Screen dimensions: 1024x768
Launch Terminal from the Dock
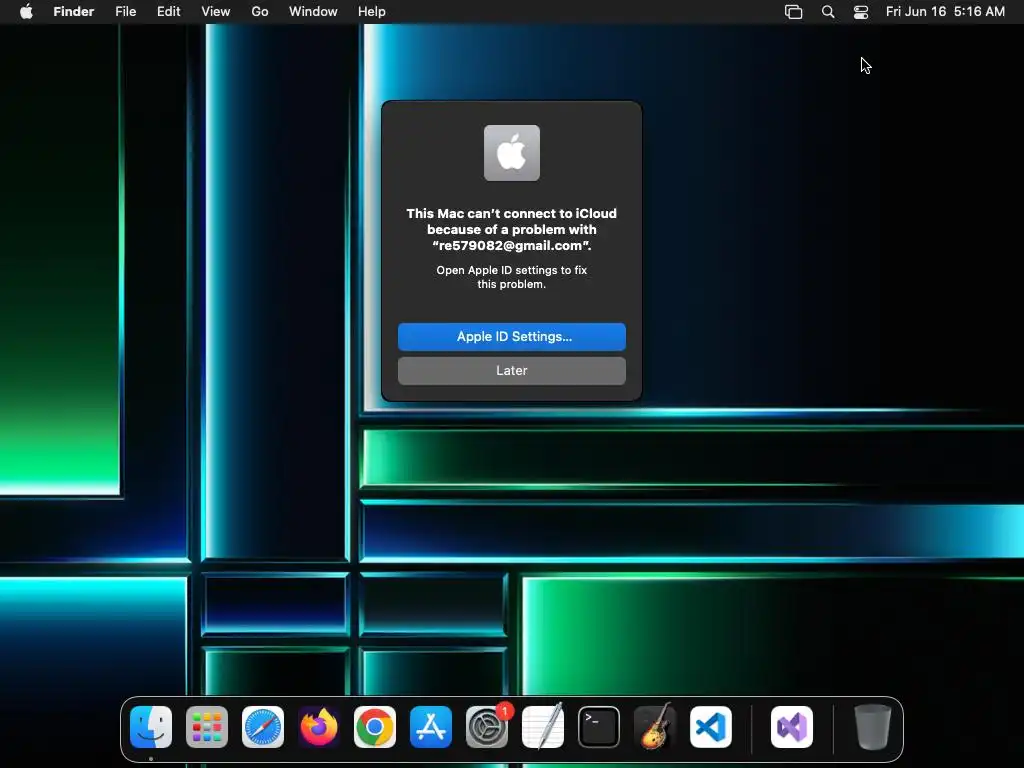(x=599, y=727)
